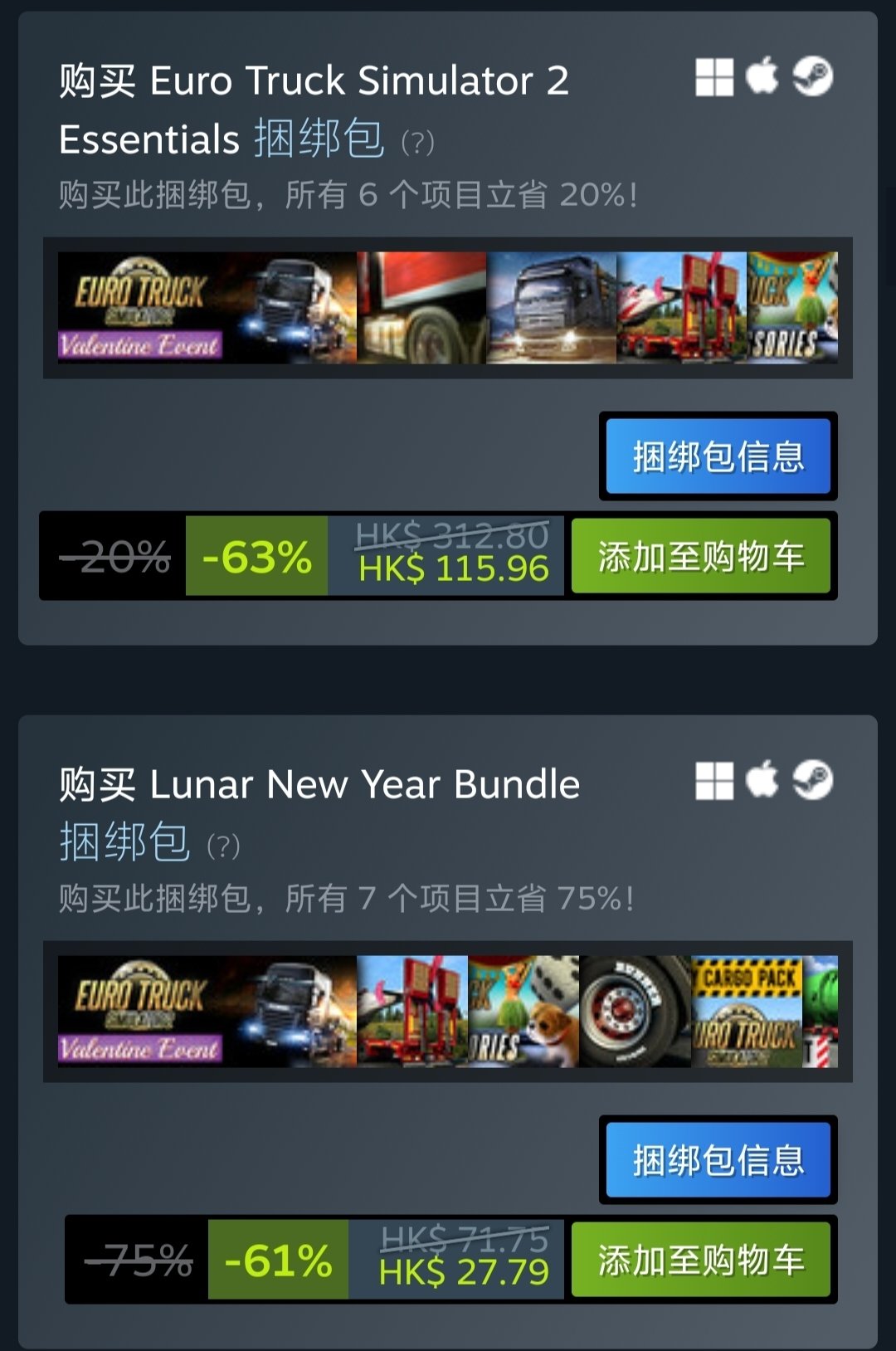This screenshot has height=1351, width=896.
Task: Click Apple icon on Essentials bundle
Action: [762, 76]
